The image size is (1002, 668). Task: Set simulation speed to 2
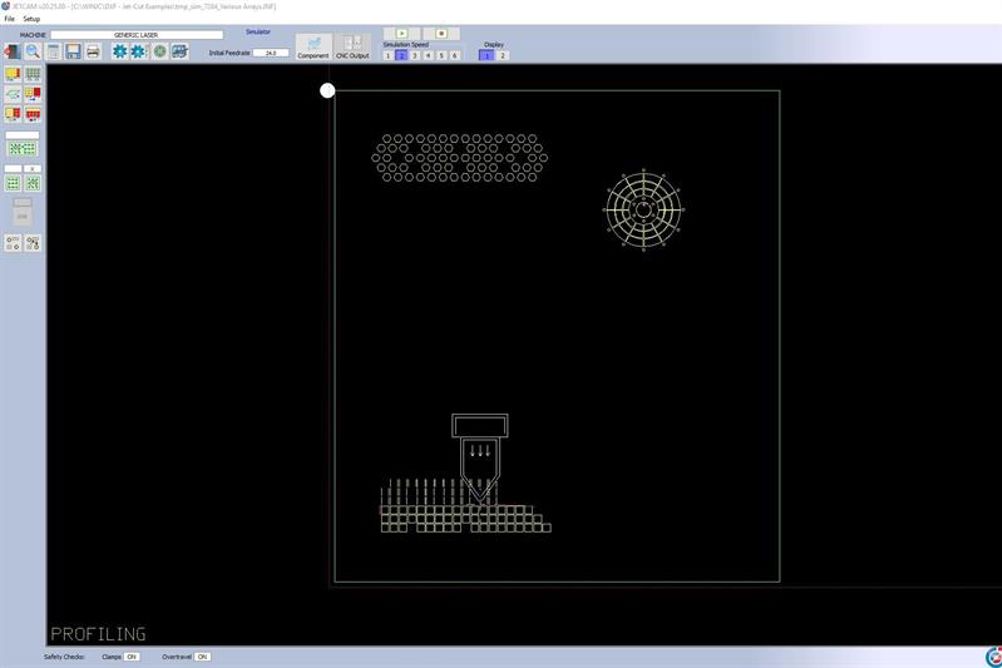tap(401, 56)
